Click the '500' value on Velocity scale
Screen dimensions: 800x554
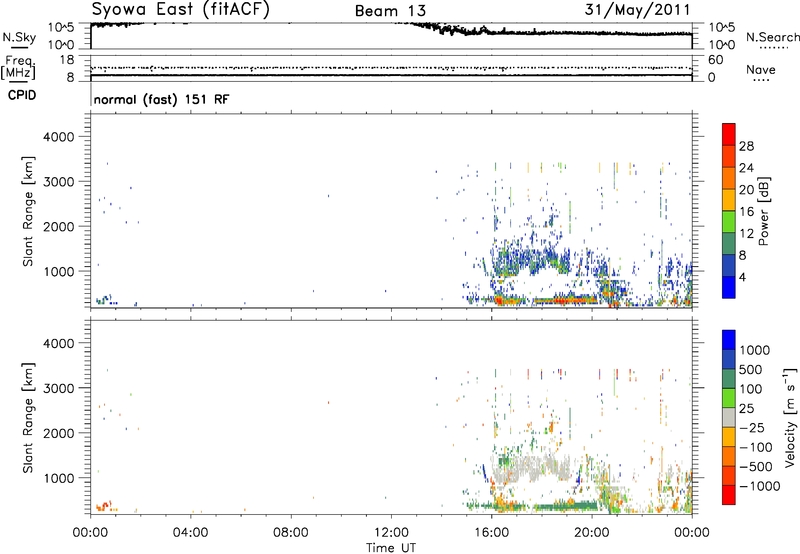pos(751,370)
